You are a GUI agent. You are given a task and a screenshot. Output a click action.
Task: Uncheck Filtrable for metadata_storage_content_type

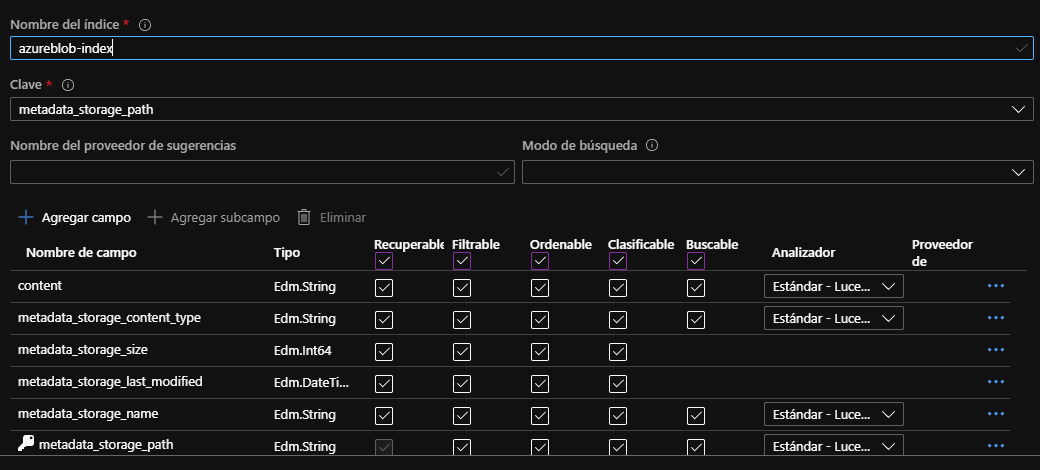[462, 320]
